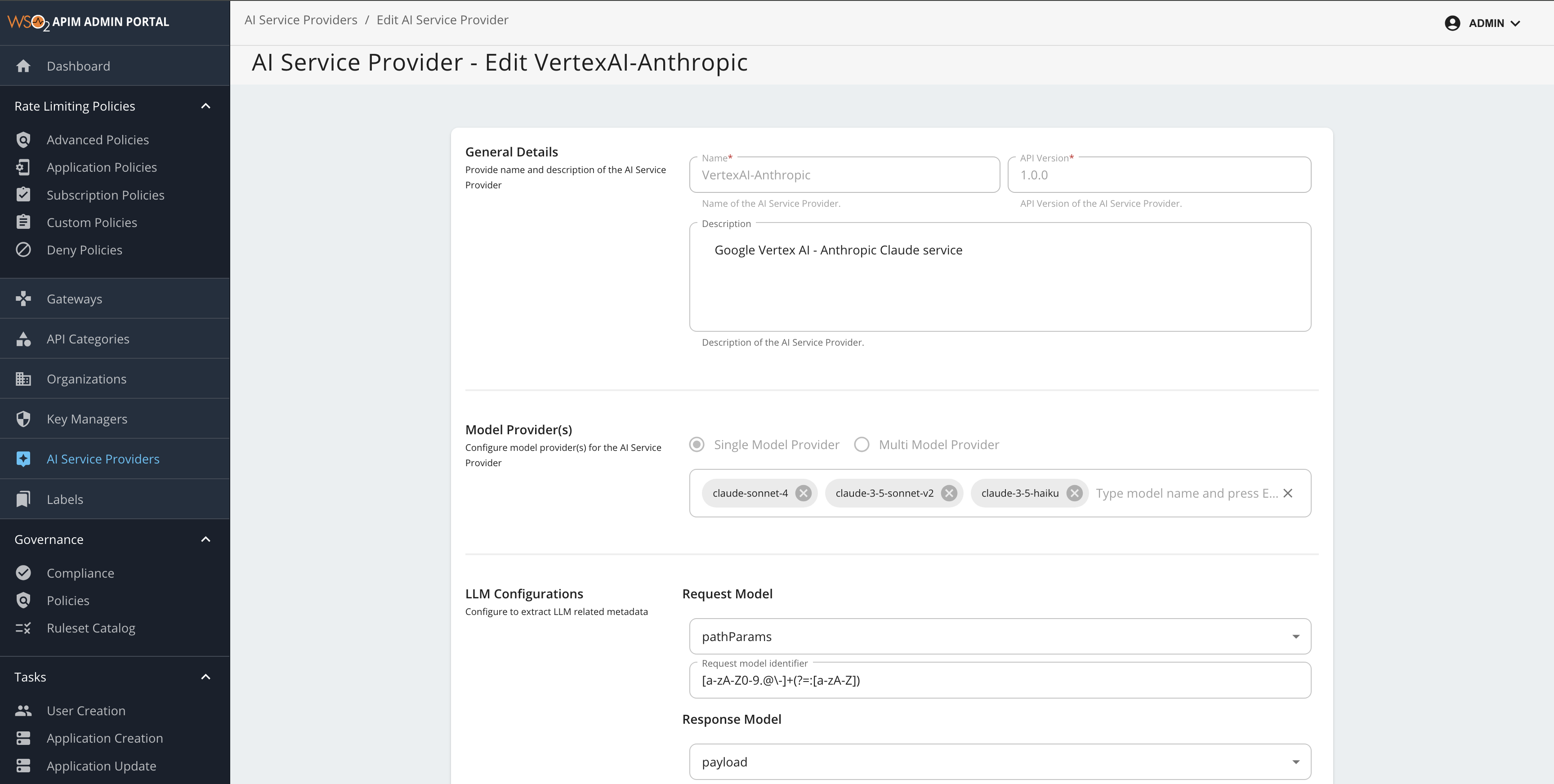Screen dimensions: 1554x784
Task: Collapse the Governance section
Action: pyautogui.click(x=205, y=539)
